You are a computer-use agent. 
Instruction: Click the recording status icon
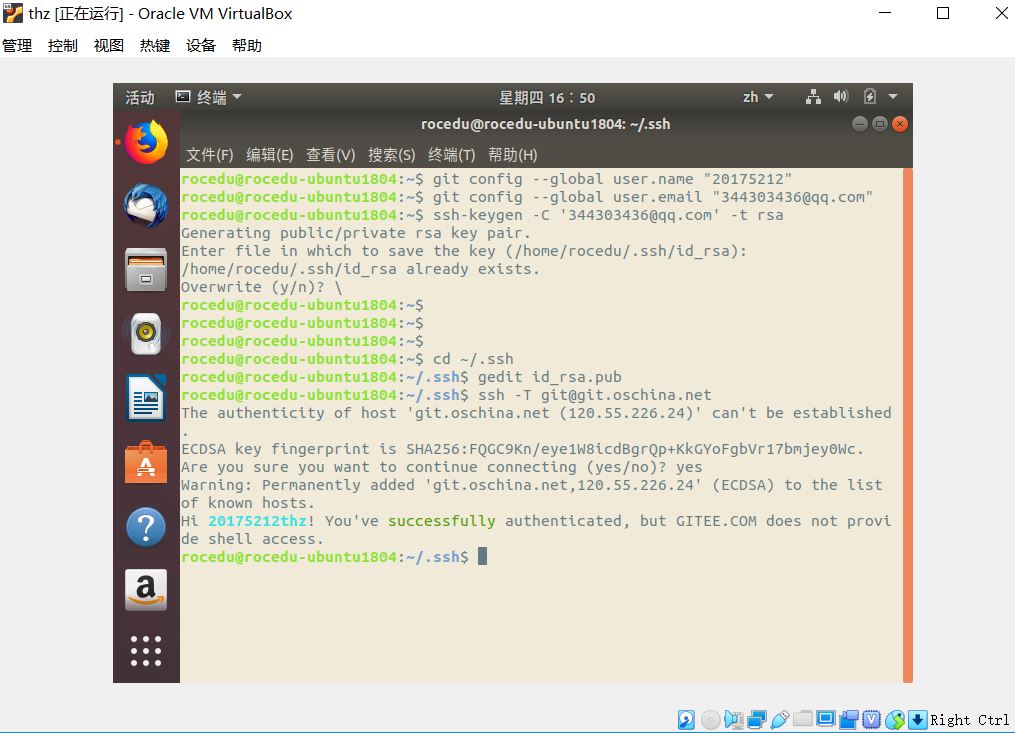849,719
